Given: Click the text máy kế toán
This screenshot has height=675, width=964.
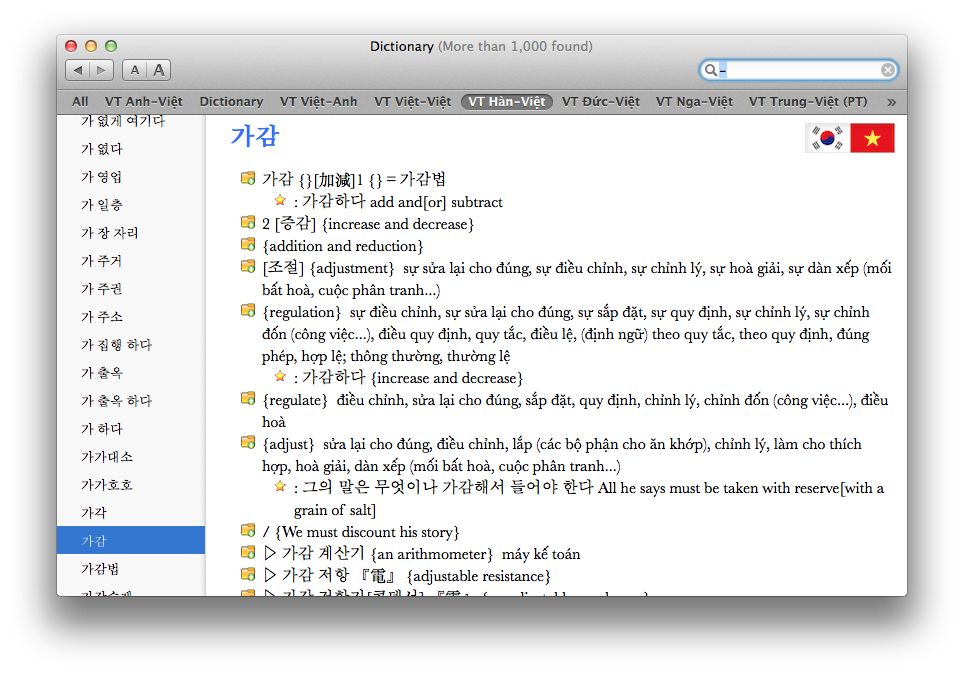Looking at the screenshot, I should click(x=541, y=554).
